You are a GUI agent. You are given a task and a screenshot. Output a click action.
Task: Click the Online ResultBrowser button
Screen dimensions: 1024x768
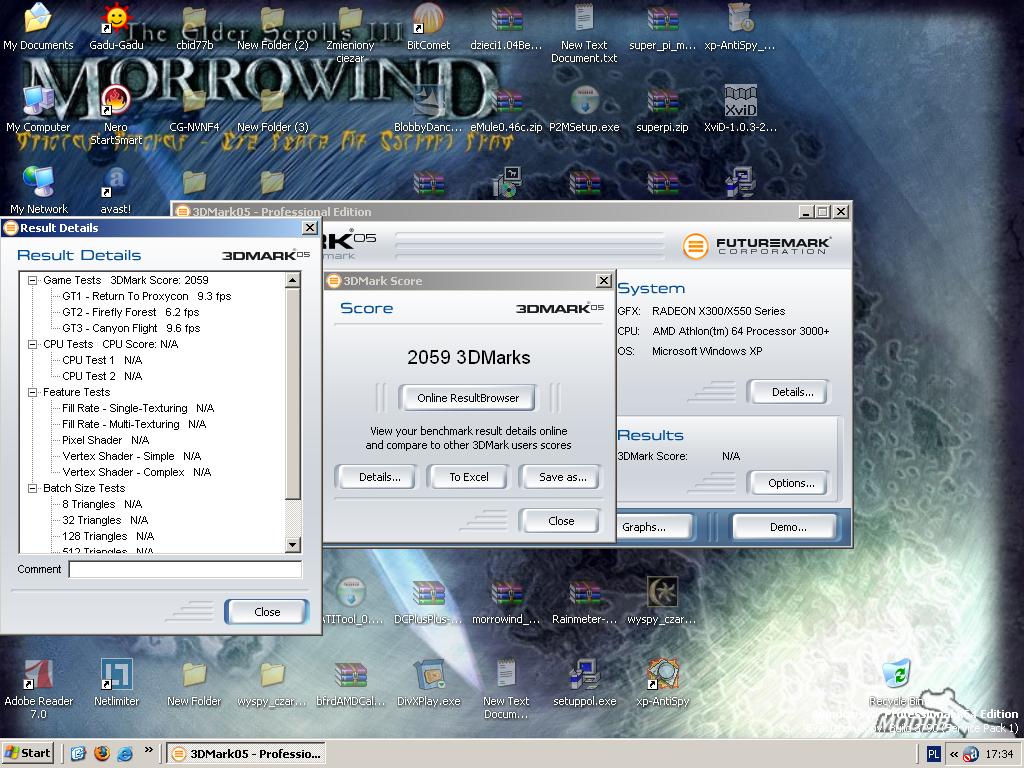point(468,398)
